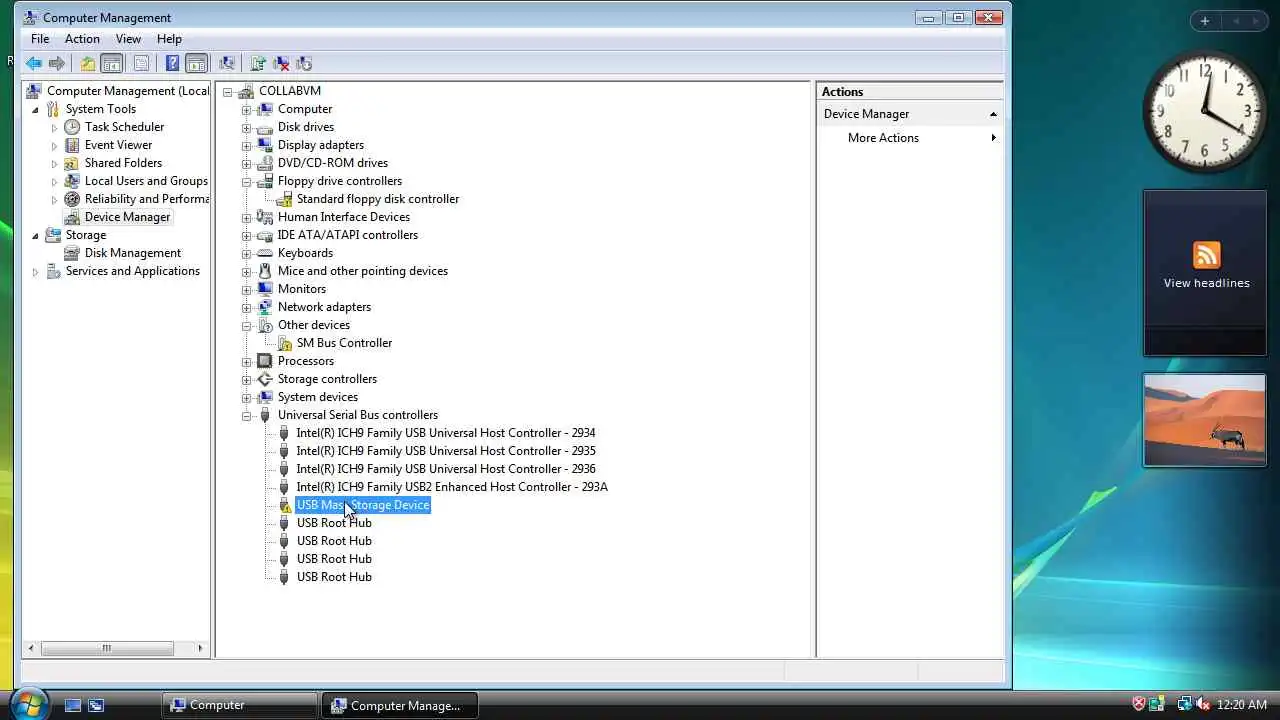Click Scan for hardware changes icon
Viewport: 1280px width, 720px height.
[227, 63]
